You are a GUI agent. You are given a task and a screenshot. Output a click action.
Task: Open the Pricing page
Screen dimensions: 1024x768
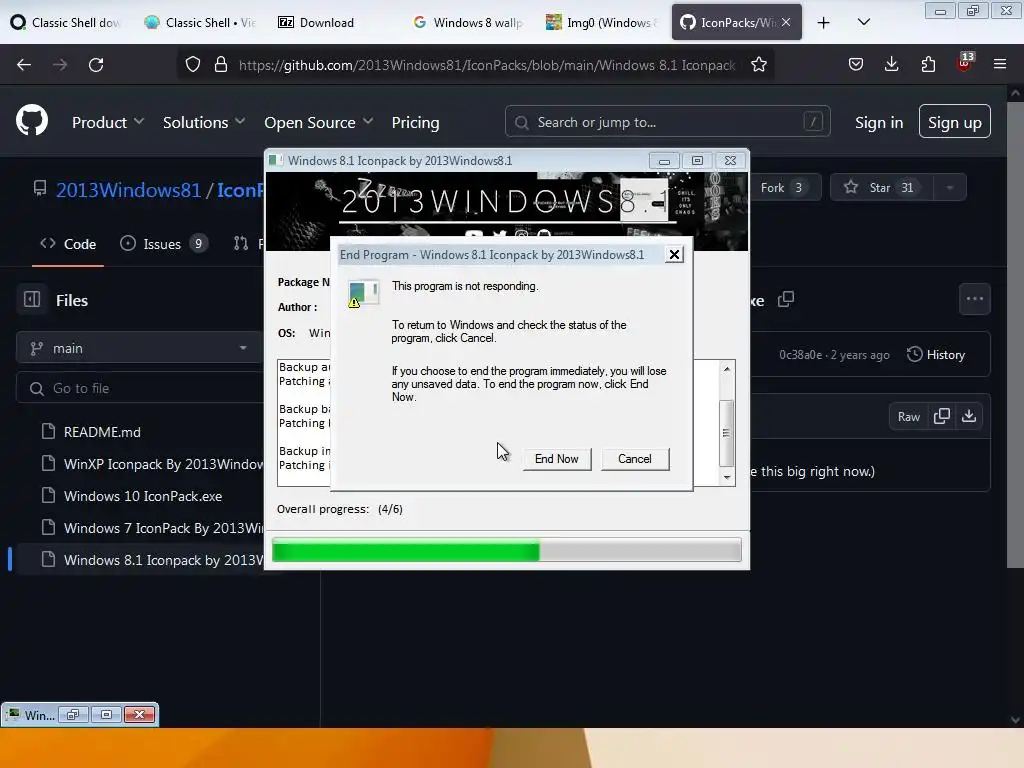point(415,122)
